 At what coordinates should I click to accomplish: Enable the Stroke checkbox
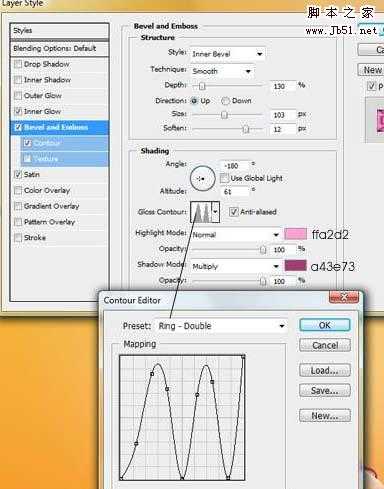18,238
